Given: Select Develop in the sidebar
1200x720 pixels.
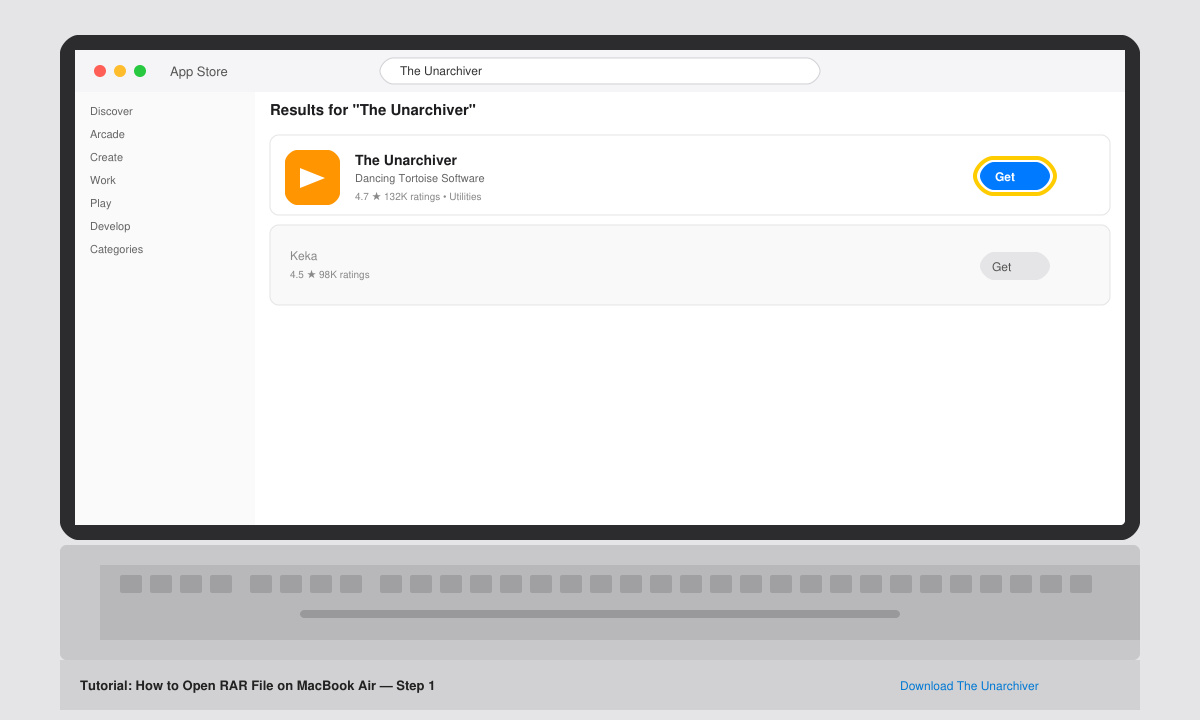Looking at the screenshot, I should 110,226.
